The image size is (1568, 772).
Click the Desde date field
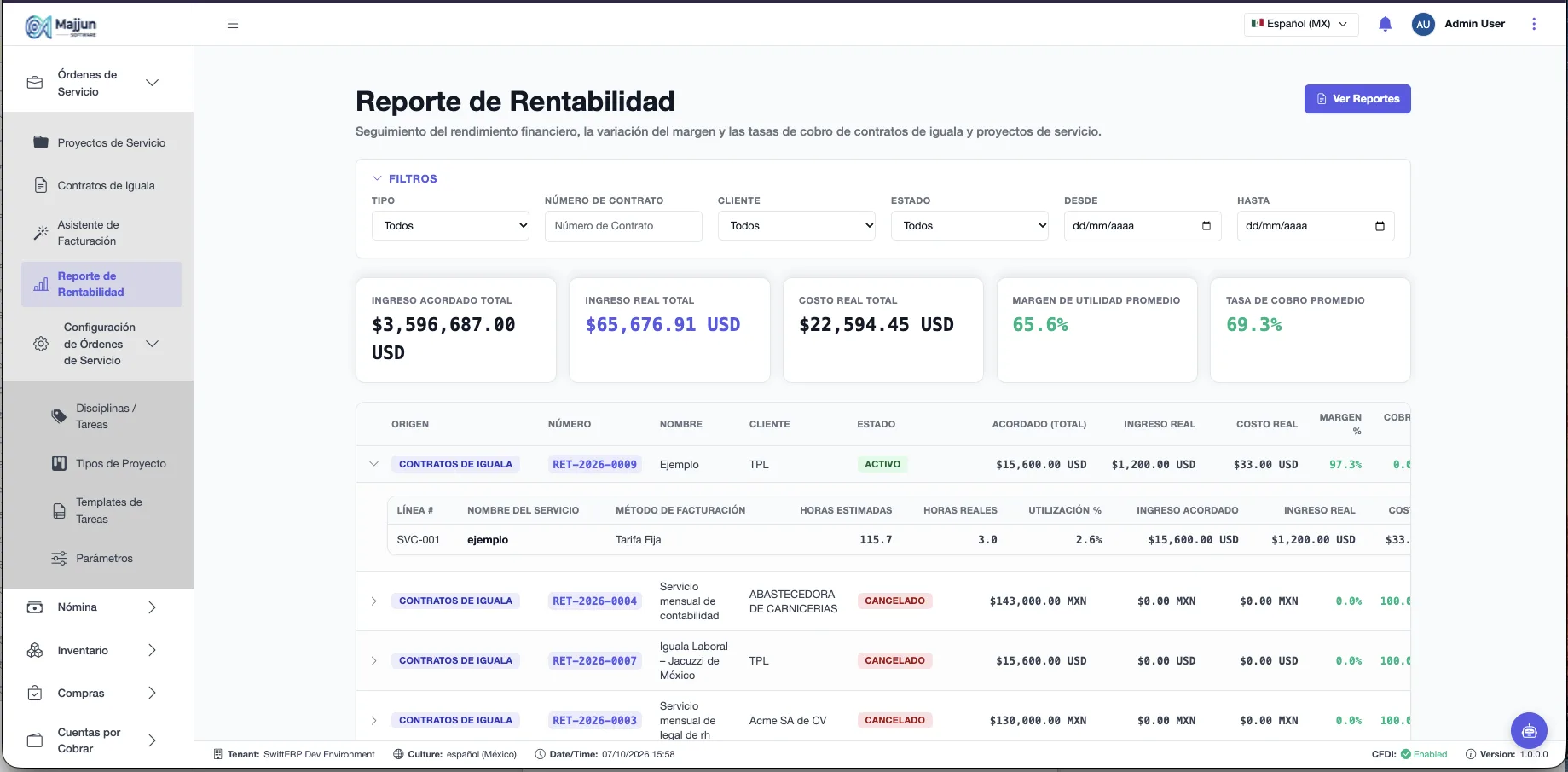pos(1143,226)
